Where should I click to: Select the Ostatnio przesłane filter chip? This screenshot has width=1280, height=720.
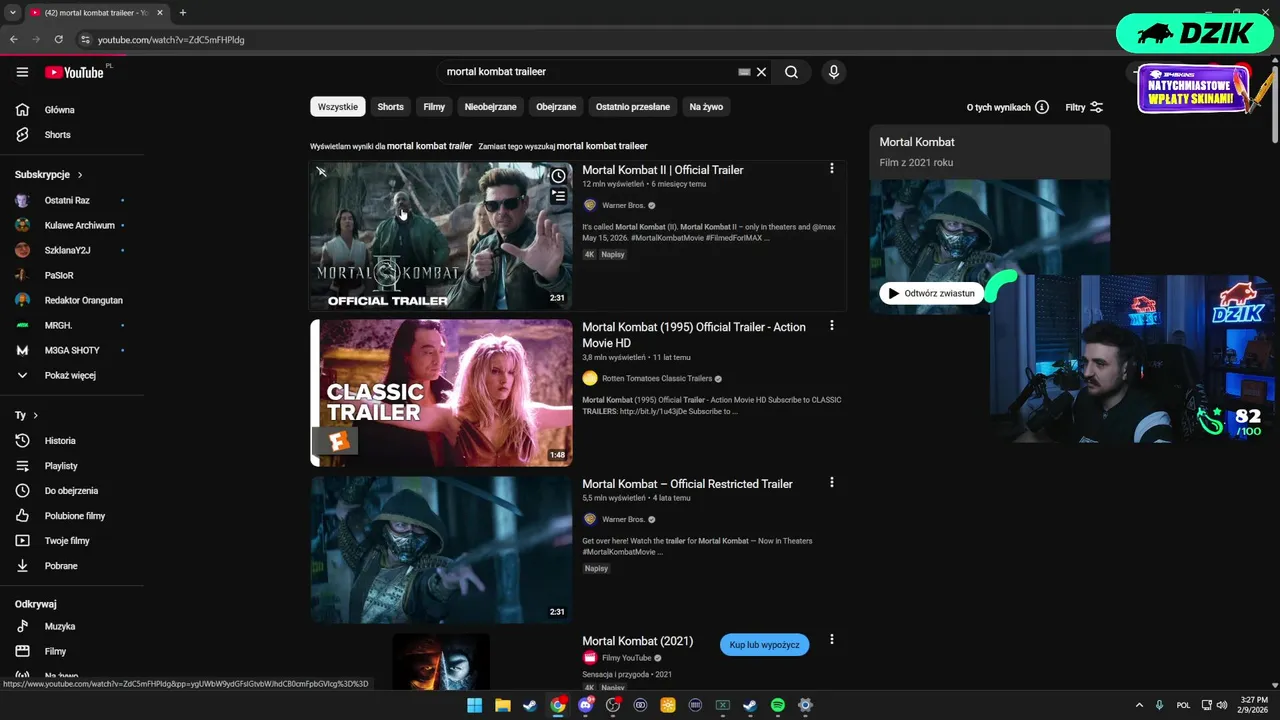pyautogui.click(x=633, y=107)
